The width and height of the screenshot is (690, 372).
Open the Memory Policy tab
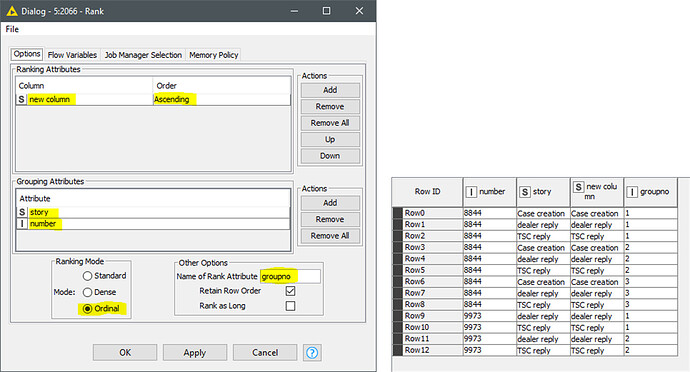213,55
